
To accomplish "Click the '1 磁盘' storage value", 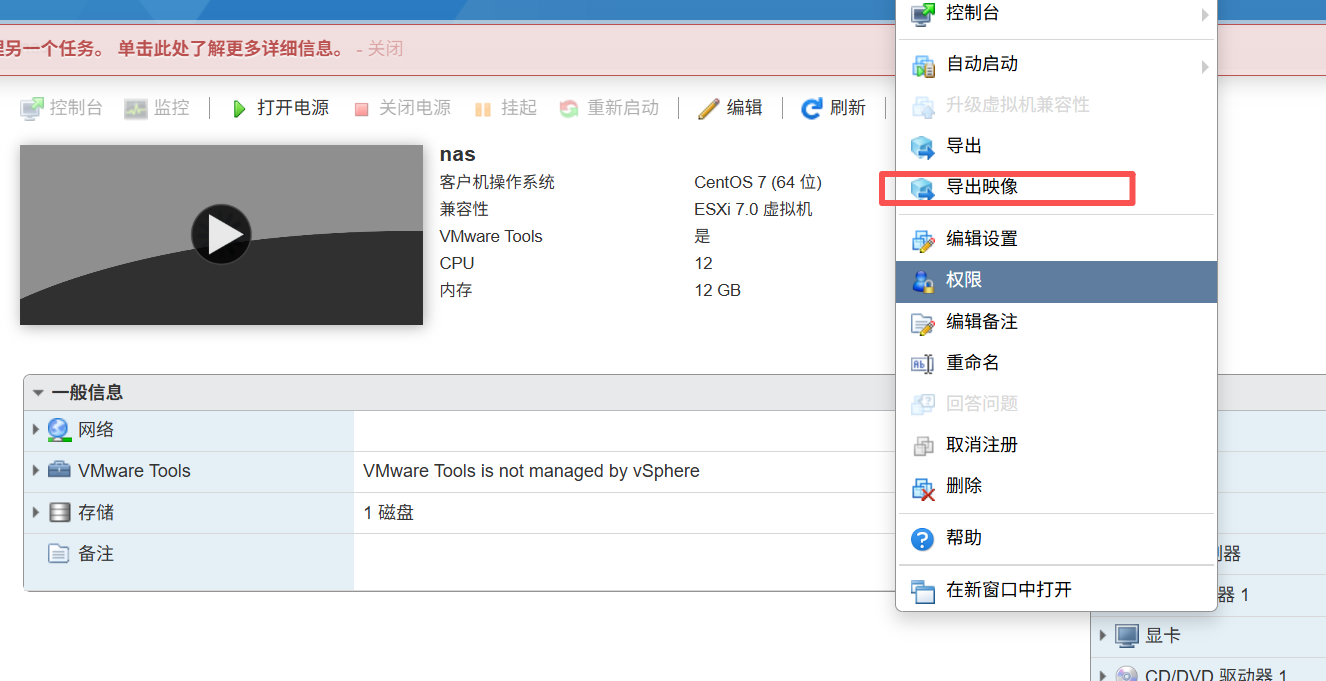I will pyautogui.click(x=389, y=513).
